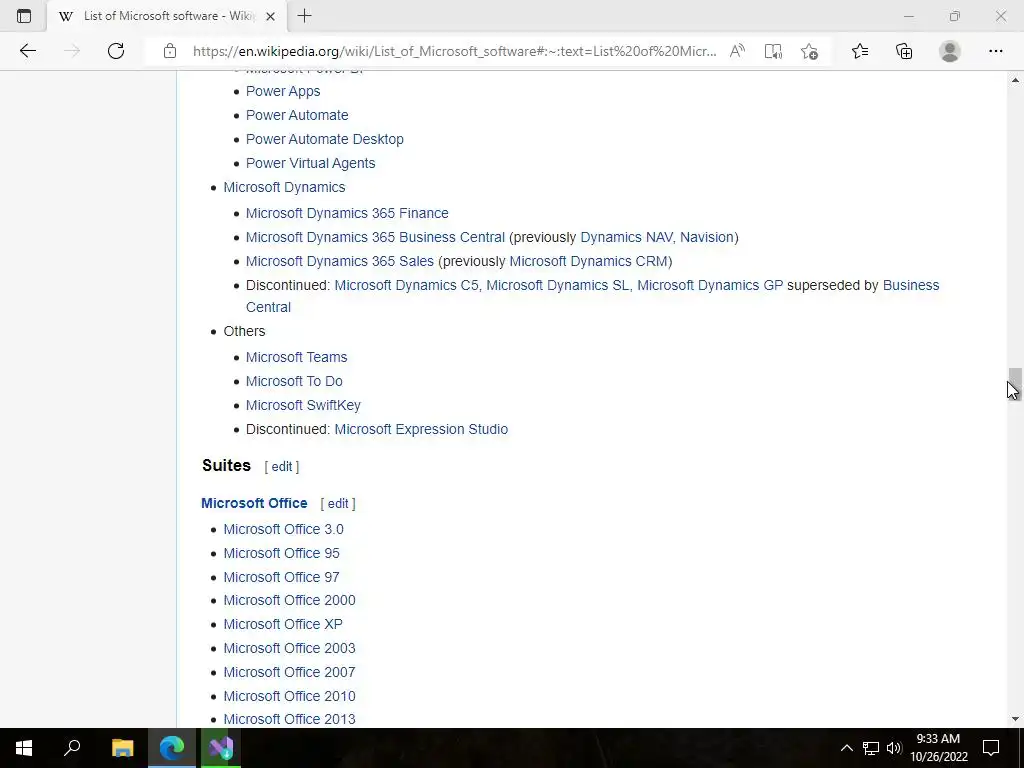Open the Collections panel
Screen dimensions: 1024x768
(x=904, y=51)
